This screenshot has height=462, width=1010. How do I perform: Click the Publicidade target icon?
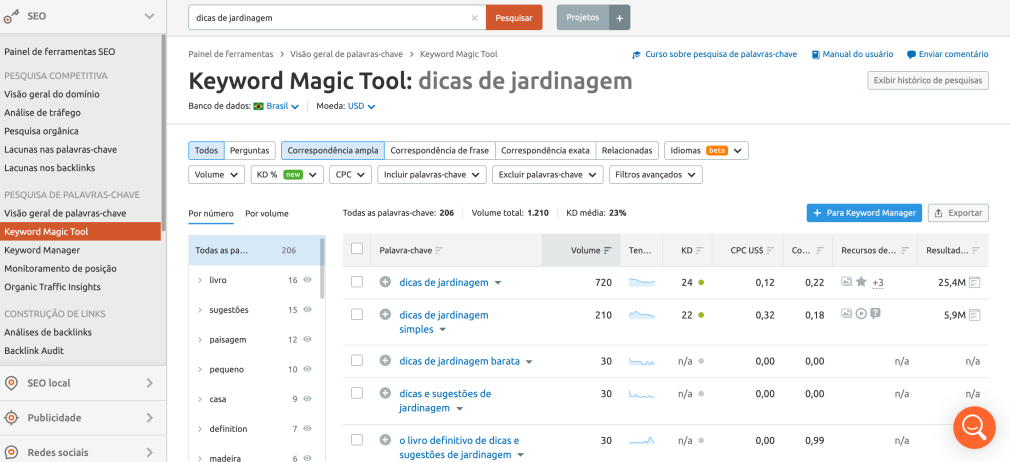pyautogui.click(x=11, y=418)
